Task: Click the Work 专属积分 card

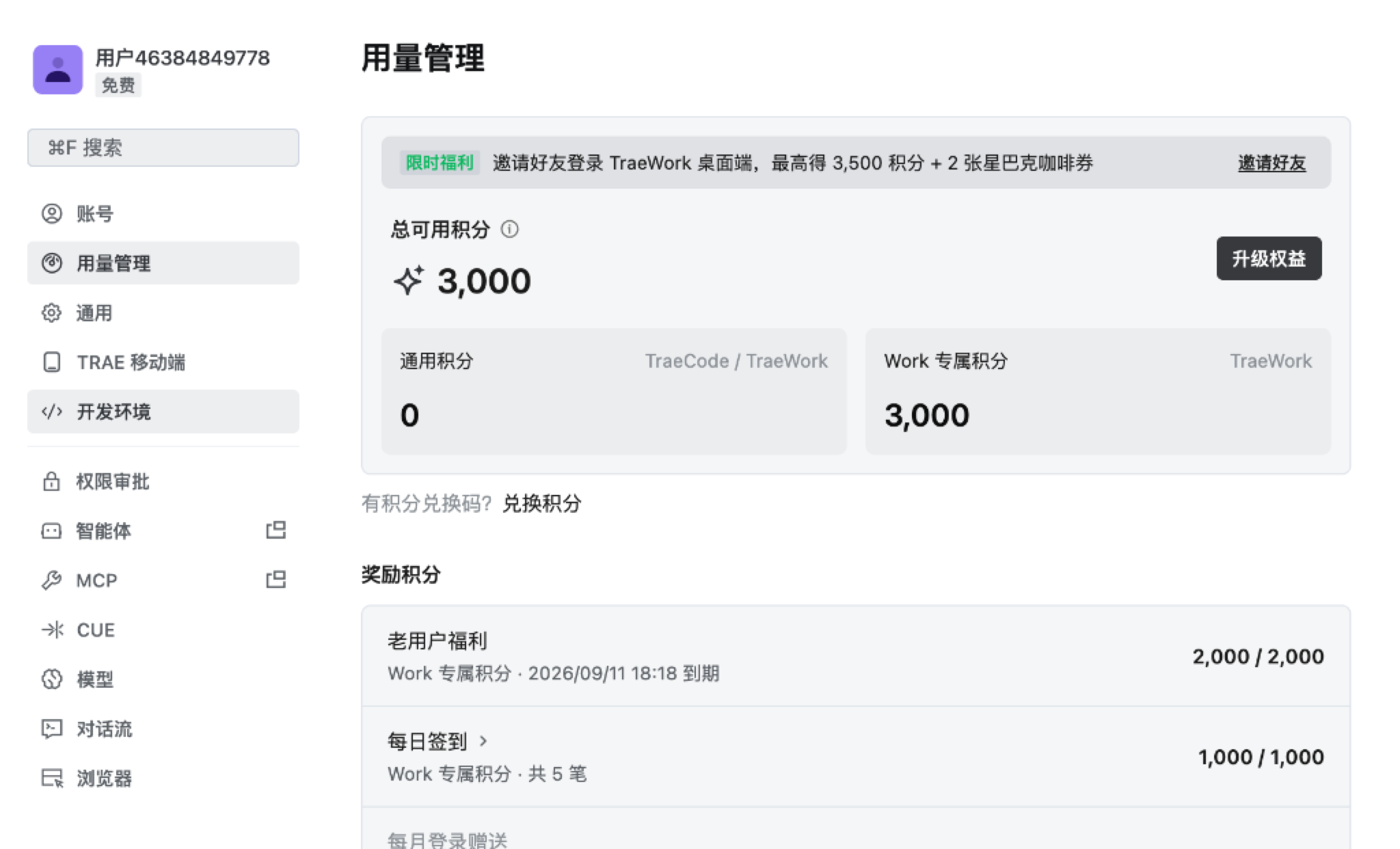Action: (1098, 392)
